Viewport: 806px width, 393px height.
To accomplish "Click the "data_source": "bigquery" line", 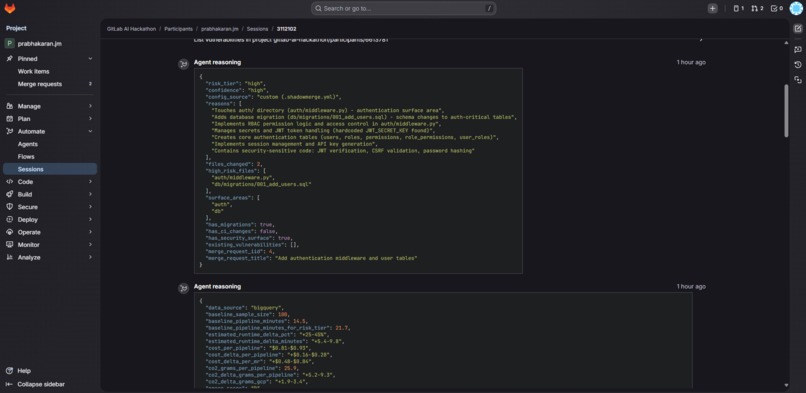I will coord(244,308).
